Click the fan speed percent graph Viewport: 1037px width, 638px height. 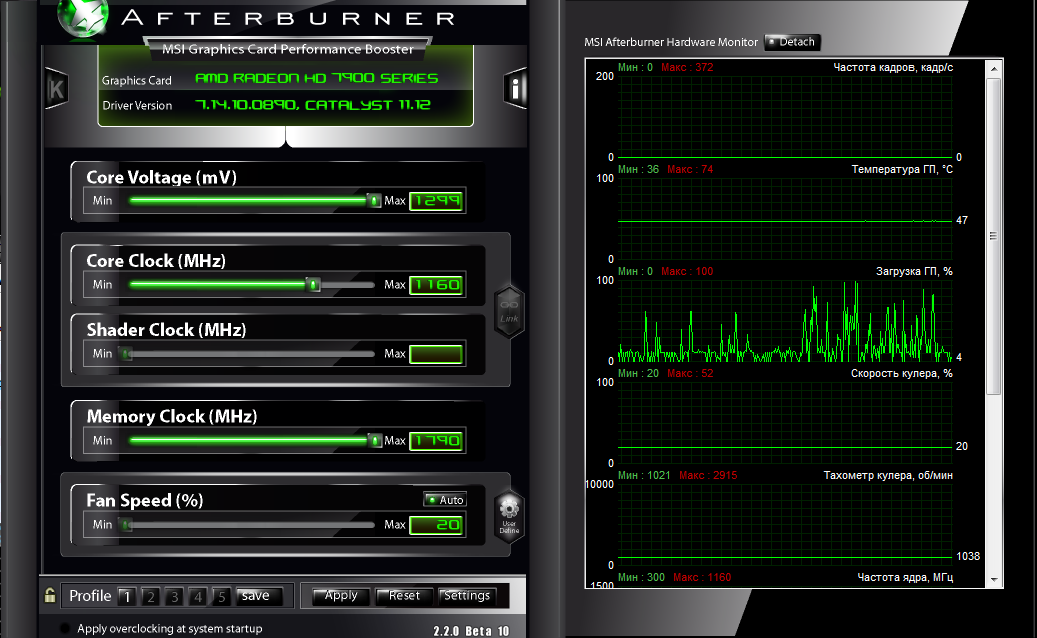(785, 422)
